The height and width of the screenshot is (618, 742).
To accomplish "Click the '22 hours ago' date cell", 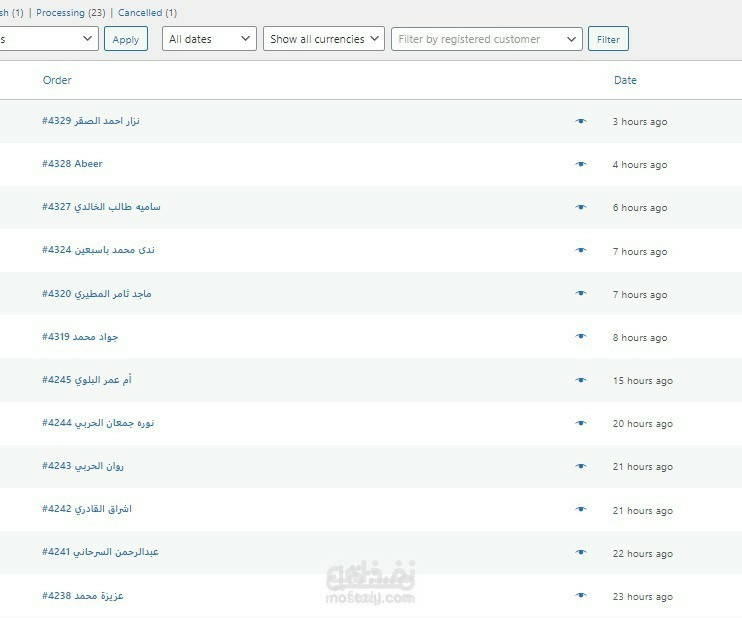I will pos(643,554).
